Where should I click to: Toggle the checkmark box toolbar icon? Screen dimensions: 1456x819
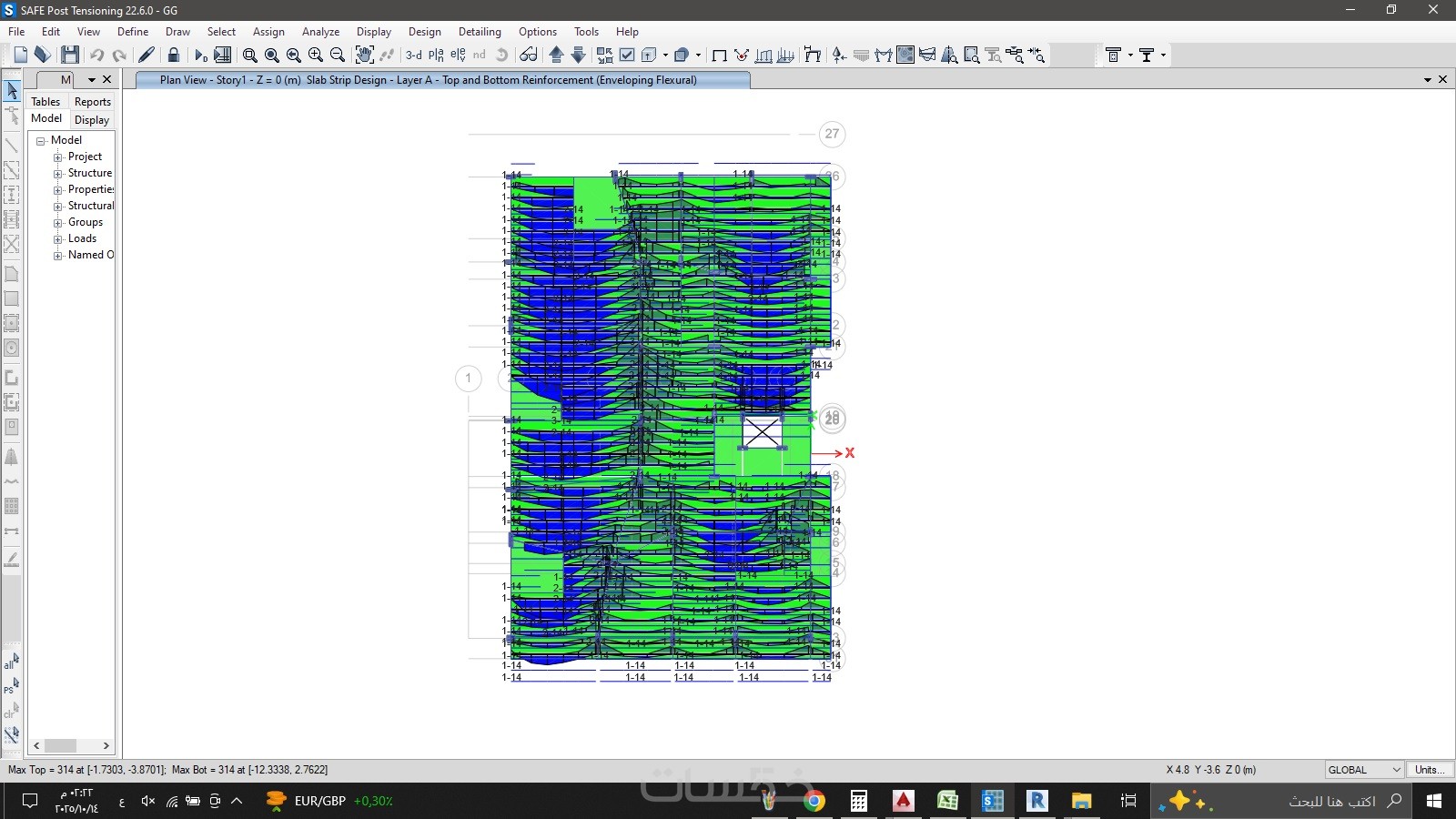627,56
